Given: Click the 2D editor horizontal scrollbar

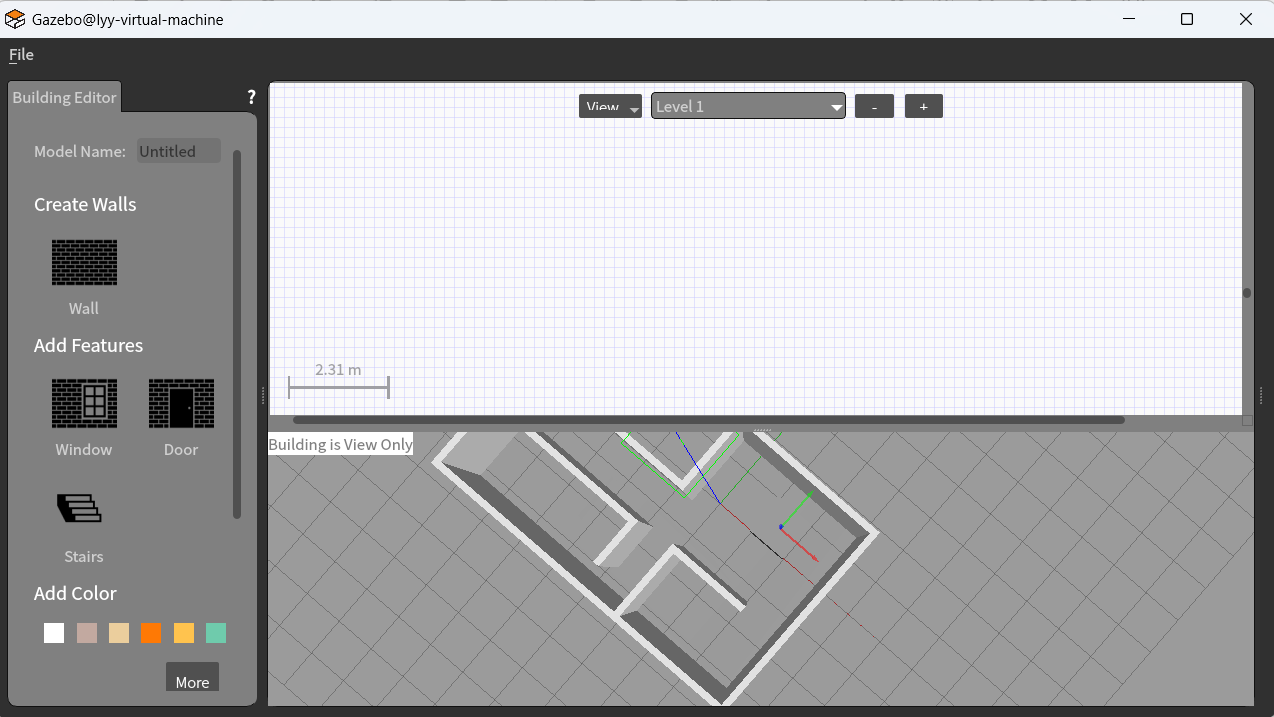Looking at the screenshot, I should coord(708,420).
